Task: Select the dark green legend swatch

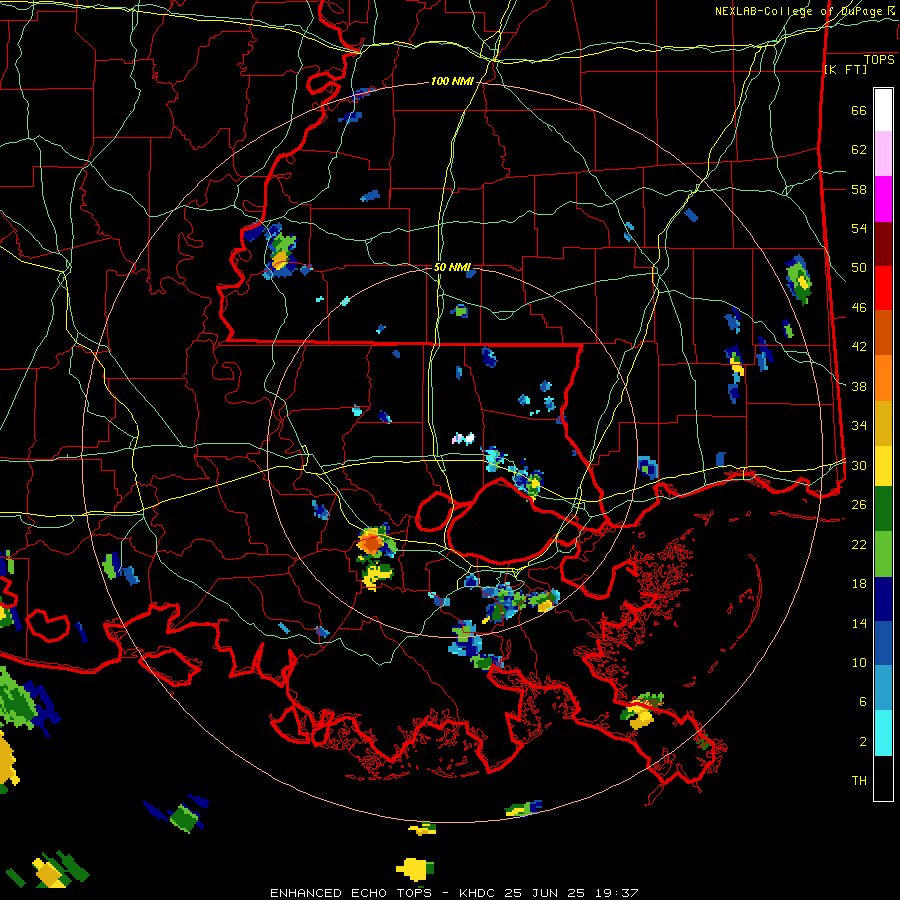Action: point(883,509)
